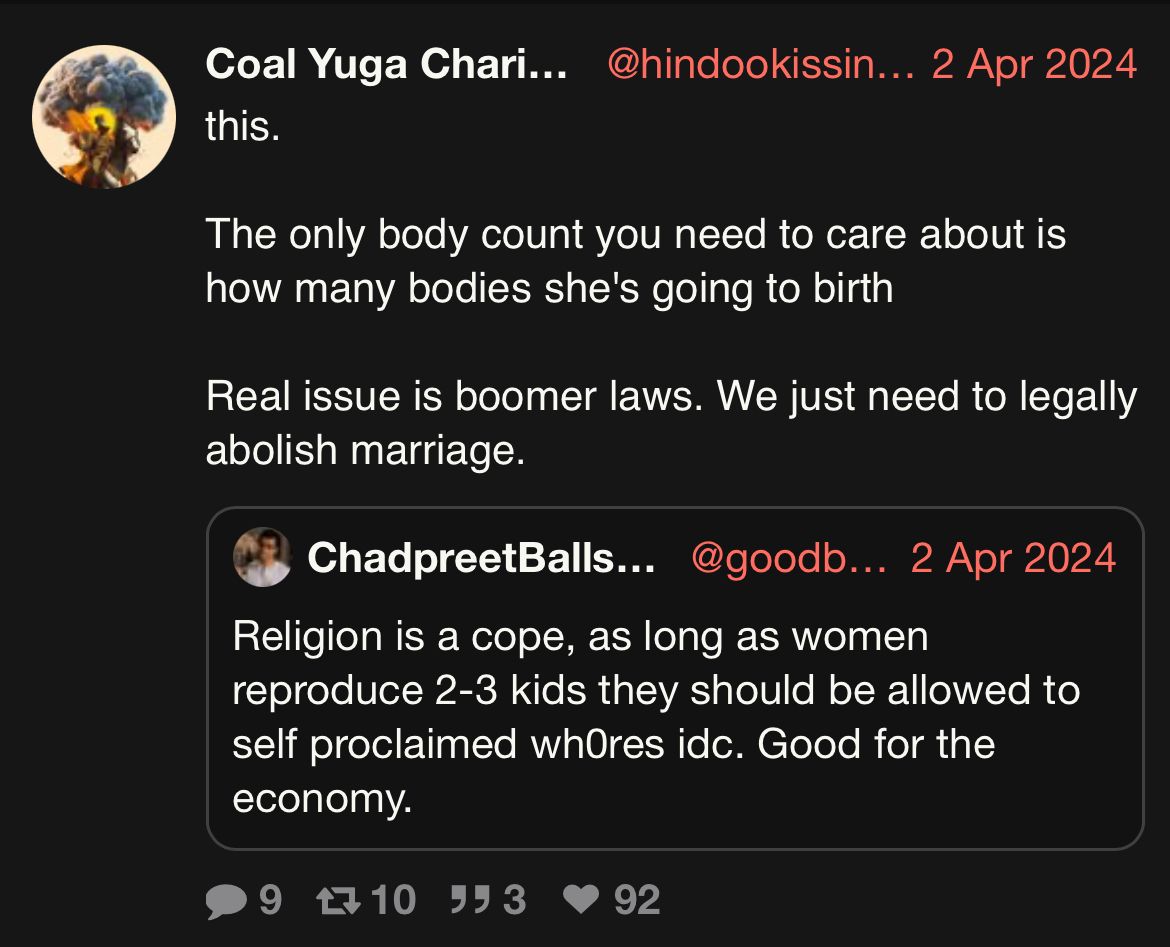The image size is (1170, 947).
Task: Open Coal Yuga Chari display name
Action: pyautogui.click(x=387, y=64)
